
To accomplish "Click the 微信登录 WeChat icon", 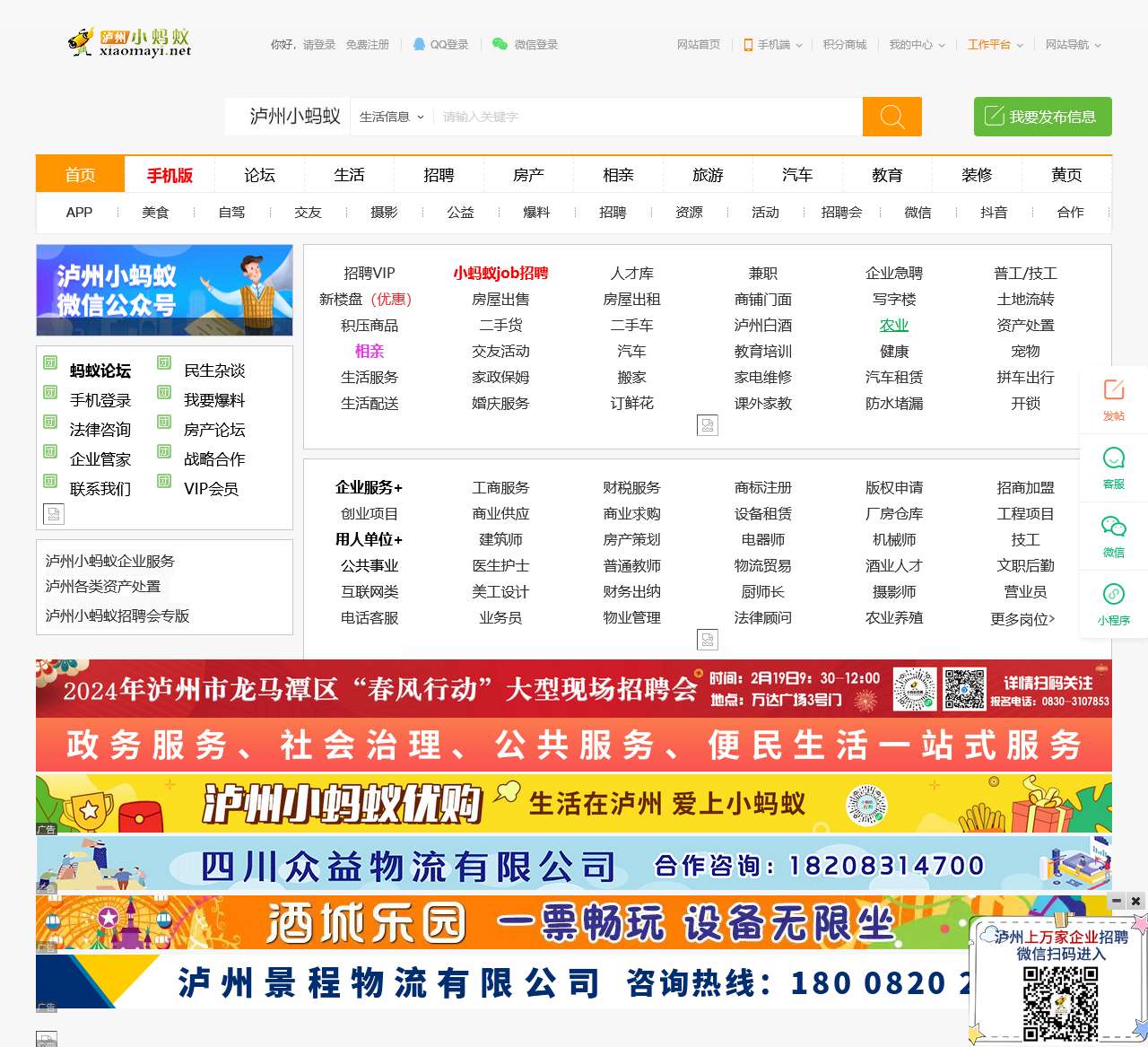I will pos(500,44).
